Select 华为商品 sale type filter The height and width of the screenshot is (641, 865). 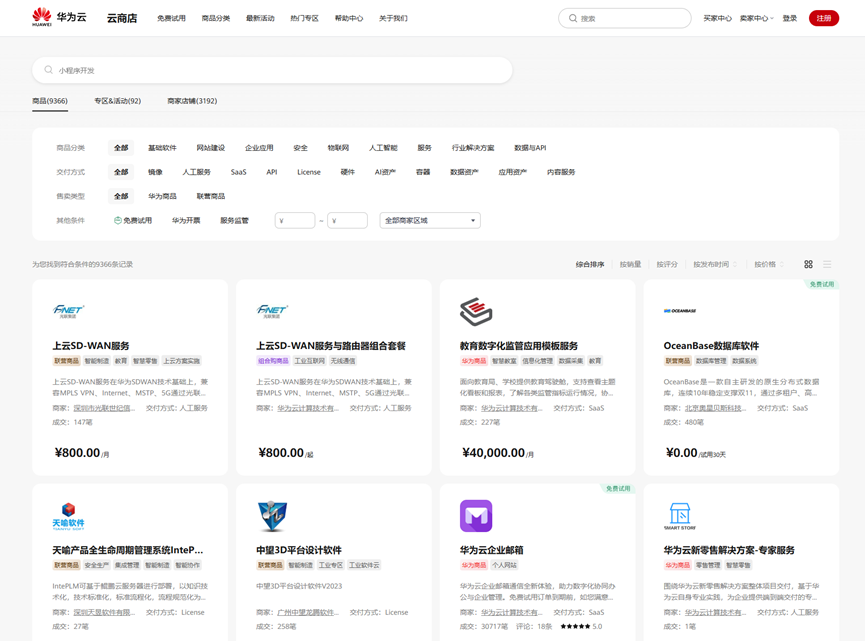pos(162,196)
